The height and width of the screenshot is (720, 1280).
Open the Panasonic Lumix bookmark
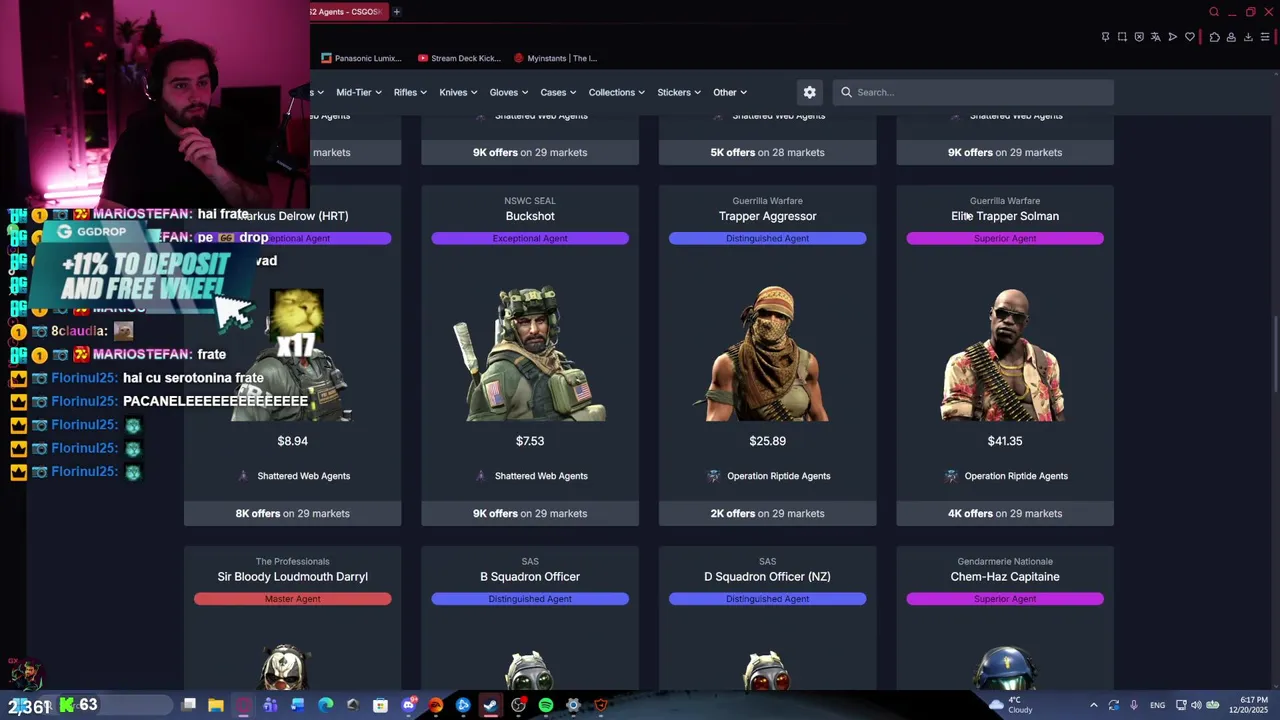click(362, 58)
